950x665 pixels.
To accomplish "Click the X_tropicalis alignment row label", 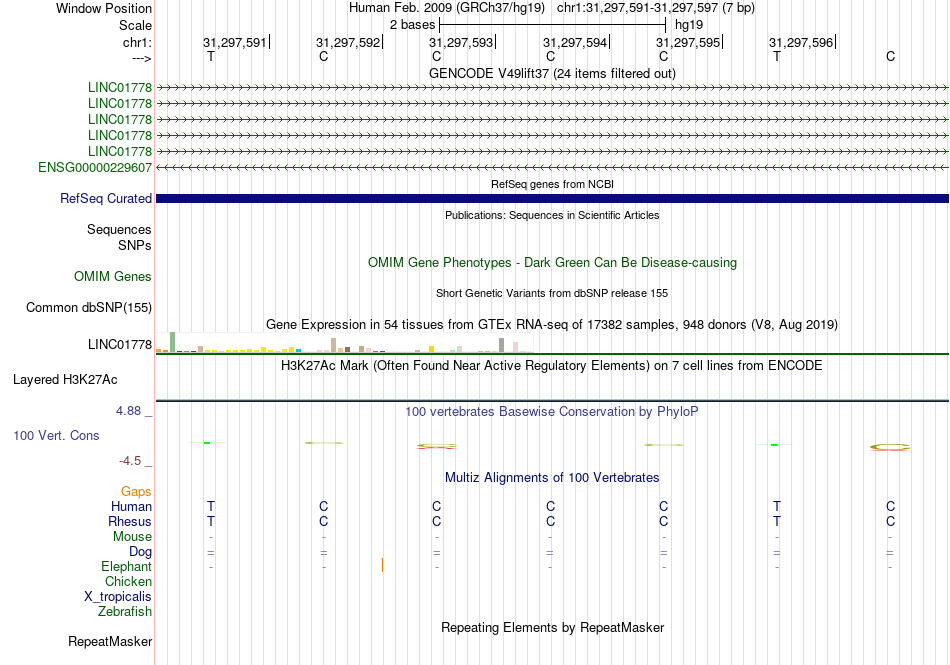I will tap(118, 597).
